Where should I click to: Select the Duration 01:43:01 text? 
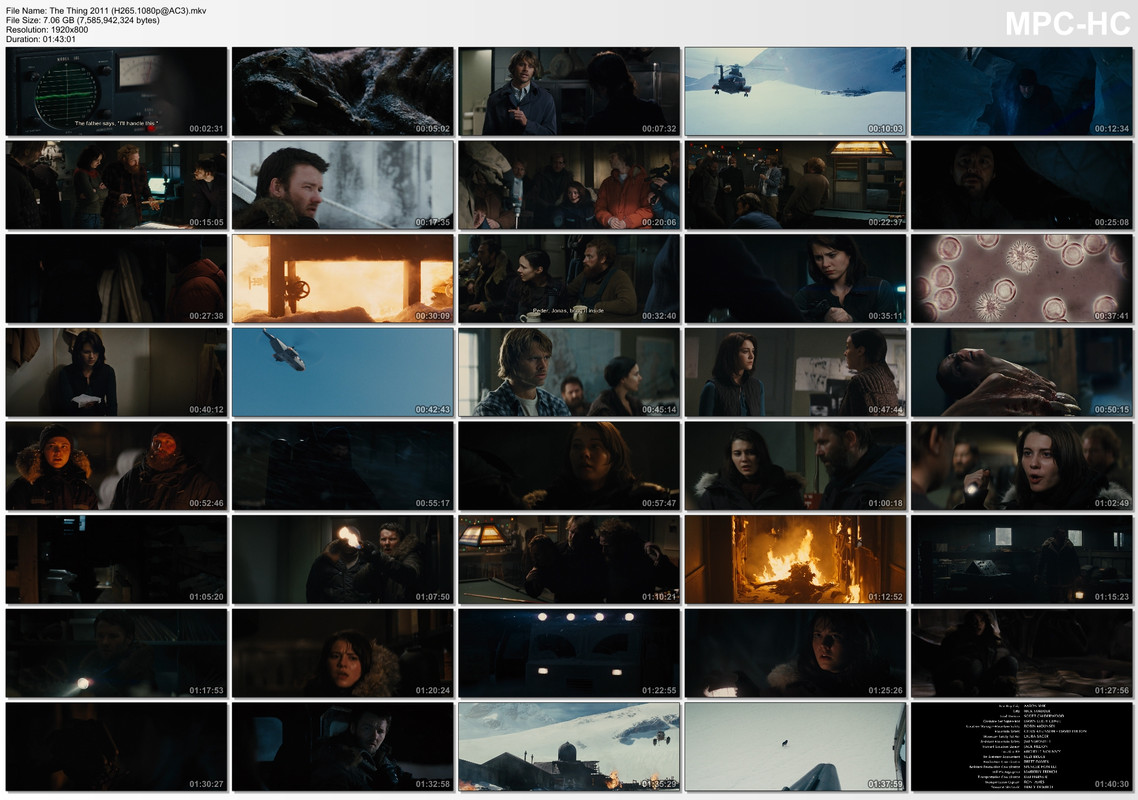pyautogui.click(x=41, y=39)
